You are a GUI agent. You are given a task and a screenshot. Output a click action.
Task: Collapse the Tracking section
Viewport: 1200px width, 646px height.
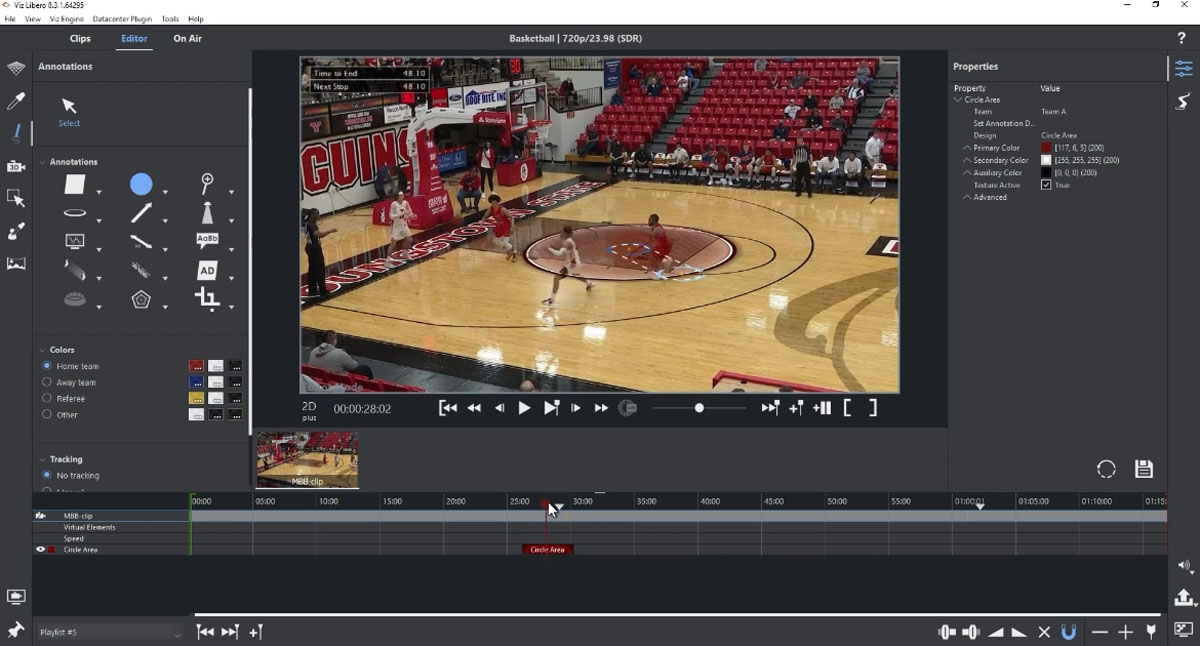(x=43, y=459)
